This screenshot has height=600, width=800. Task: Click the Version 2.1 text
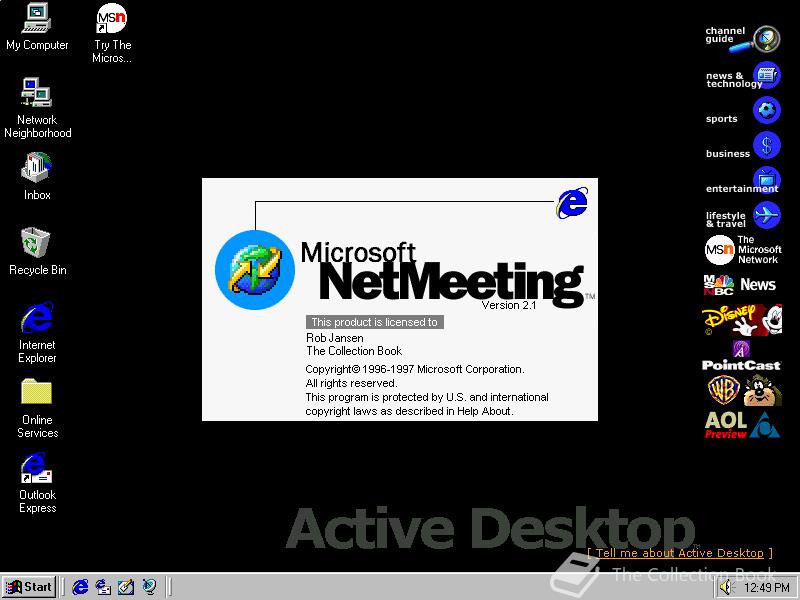[x=509, y=305]
